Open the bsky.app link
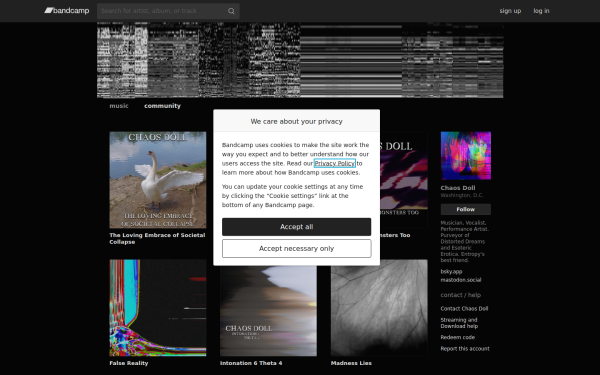600x375 pixels. [x=451, y=272]
